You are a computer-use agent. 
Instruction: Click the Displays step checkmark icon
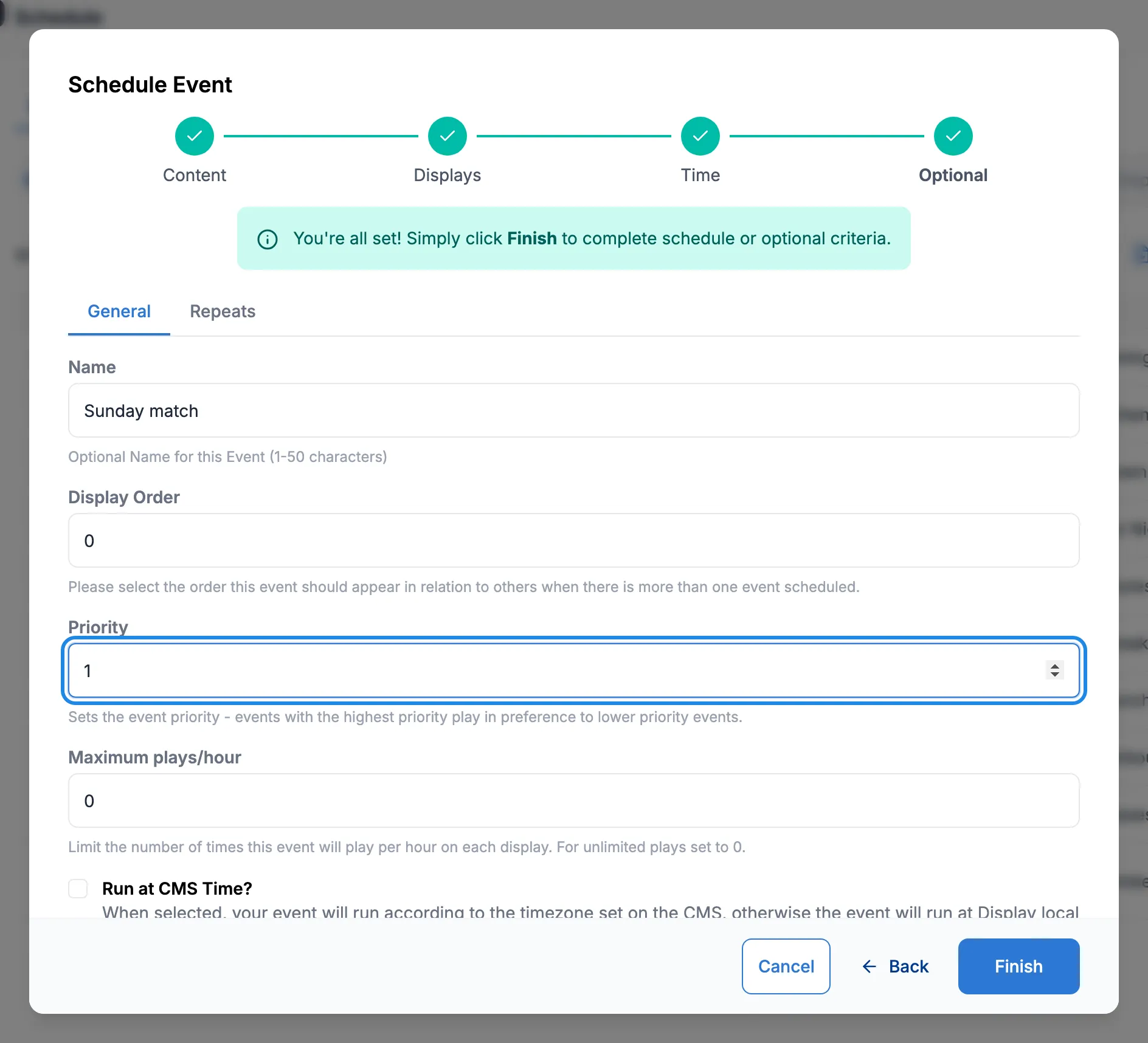[448, 136]
